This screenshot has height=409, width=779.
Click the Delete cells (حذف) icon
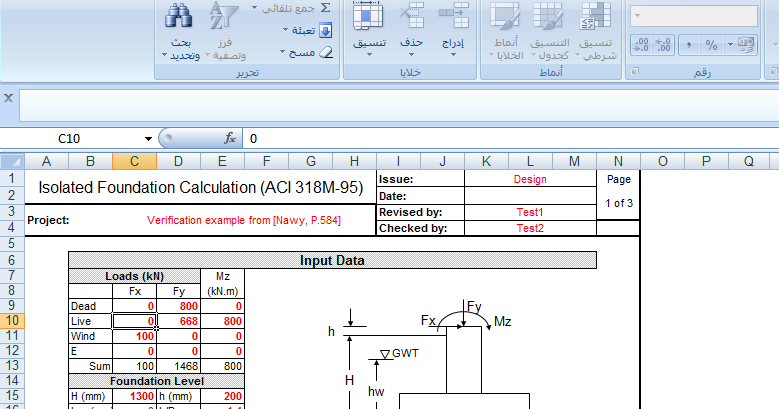tap(412, 16)
